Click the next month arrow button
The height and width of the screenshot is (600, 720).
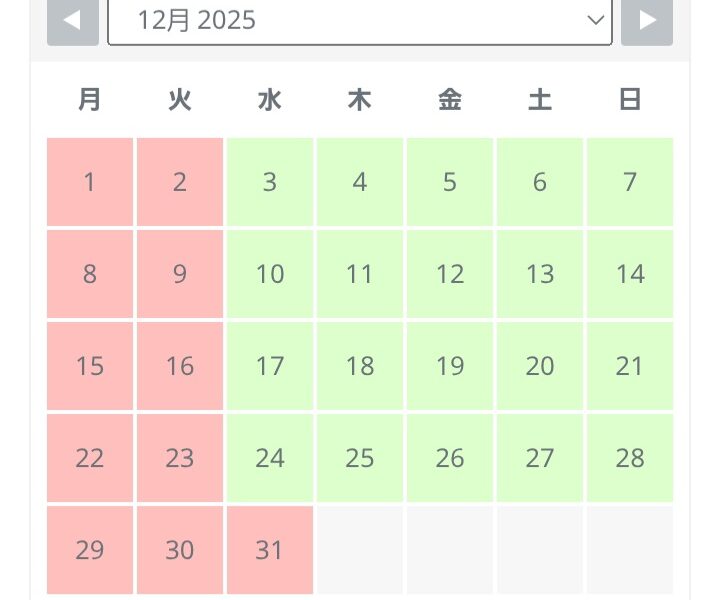click(647, 20)
